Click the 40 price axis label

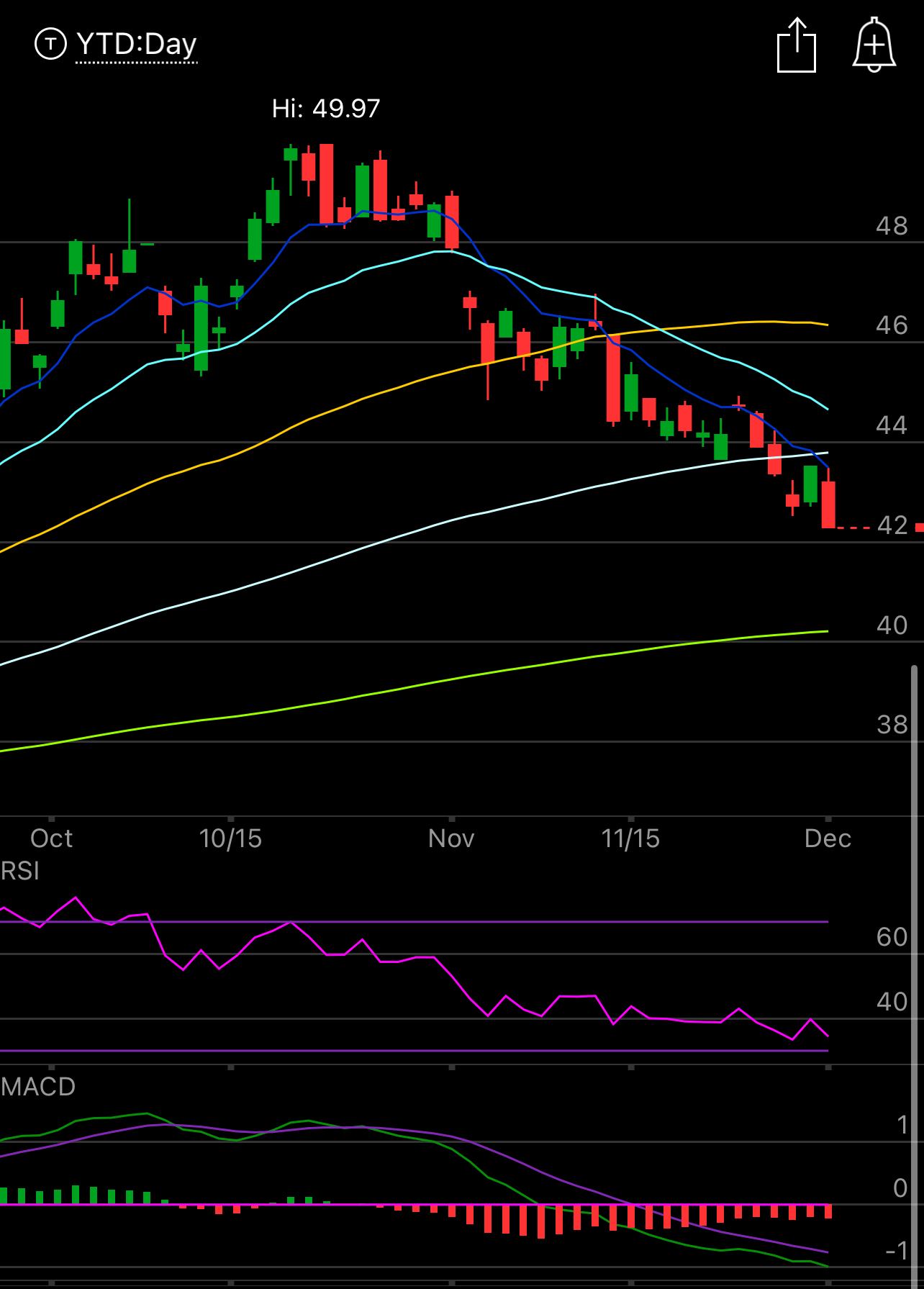pyautogui.click(x=892, y=625)
